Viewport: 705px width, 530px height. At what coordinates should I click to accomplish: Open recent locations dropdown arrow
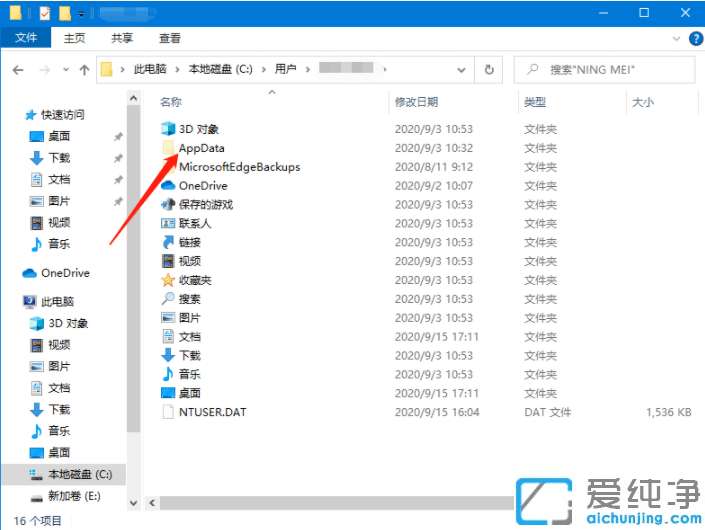click(66, 70)
